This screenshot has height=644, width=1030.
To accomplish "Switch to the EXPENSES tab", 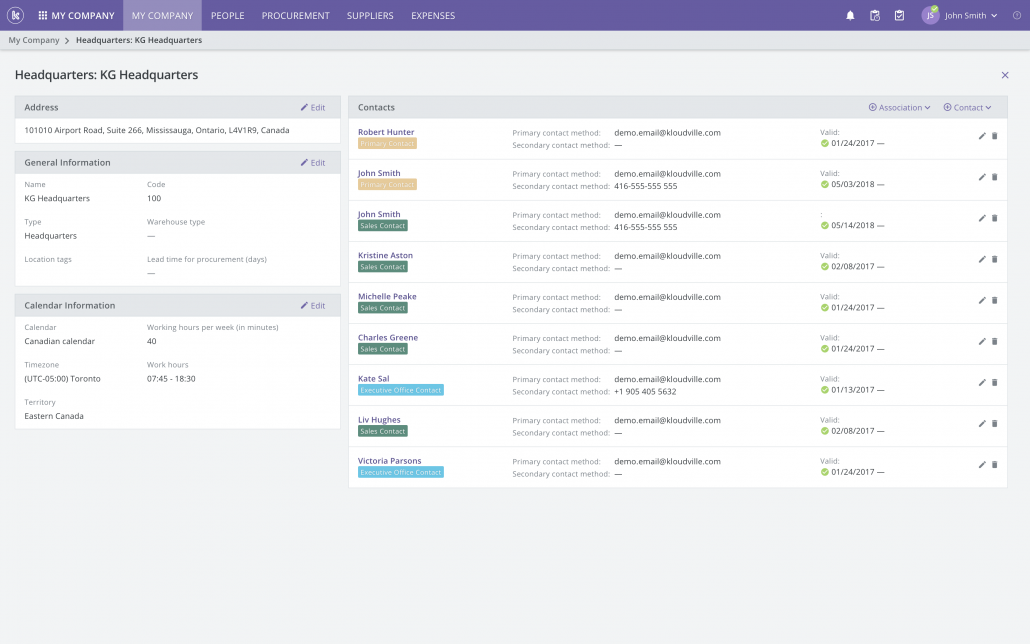I will click(433, 15).
